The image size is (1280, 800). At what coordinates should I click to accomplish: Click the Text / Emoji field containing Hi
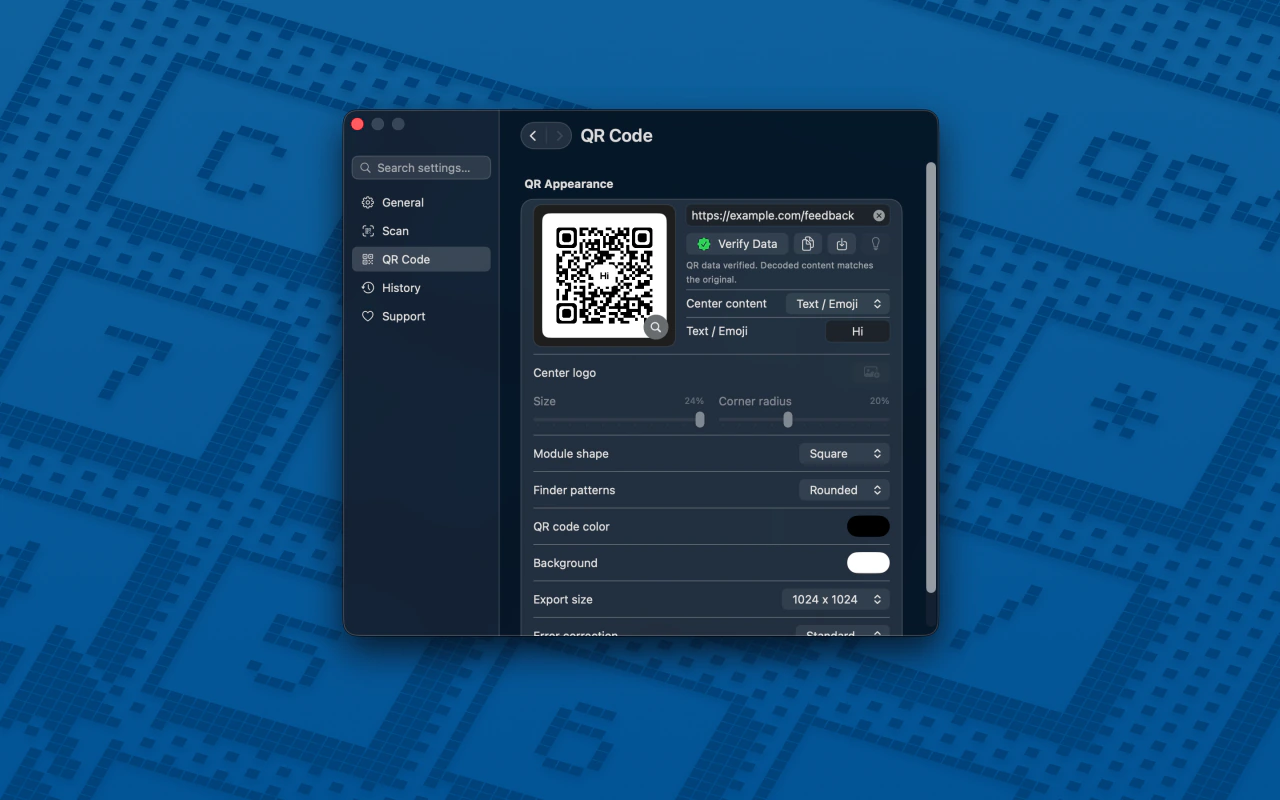[x=857, y=331]
